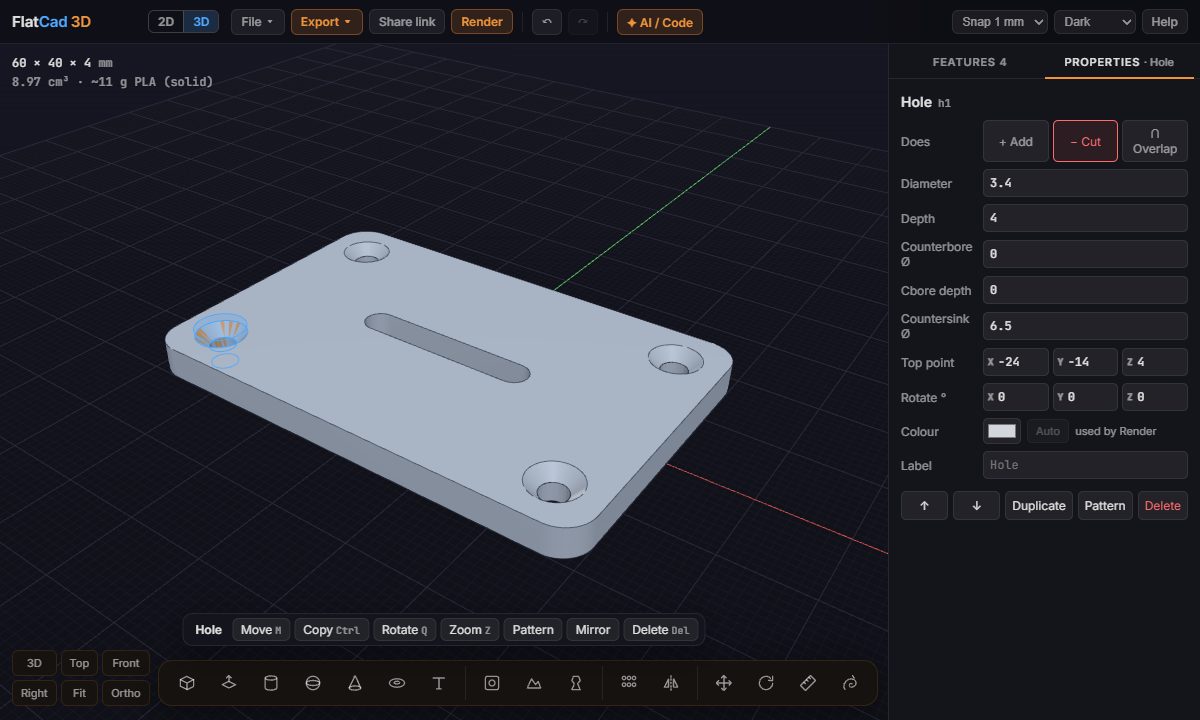Open the hole colour swatch
Screen dimensions: 1200x720
pyautogui.click(x=1002, y=431)
